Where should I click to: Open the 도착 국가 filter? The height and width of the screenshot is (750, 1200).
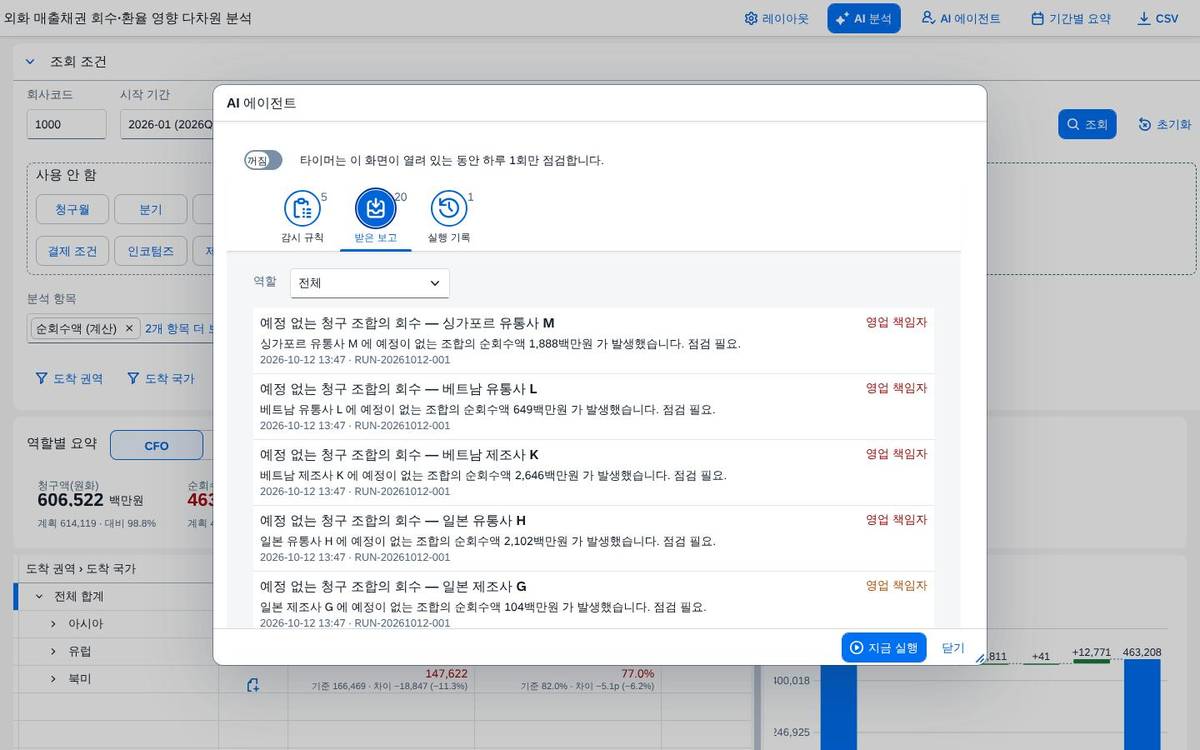coord(161,379)
